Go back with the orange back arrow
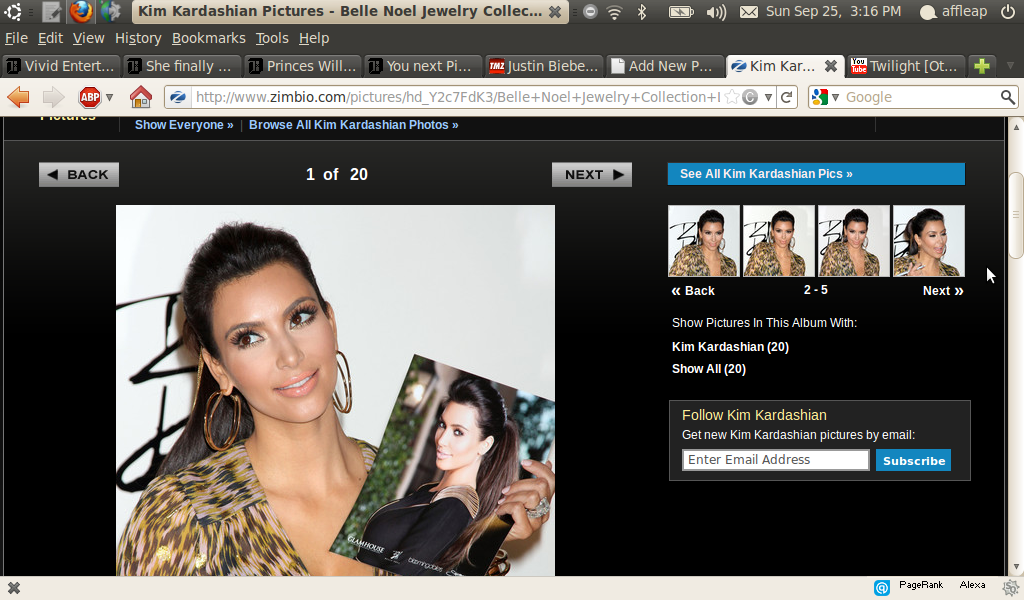This screenshot has height=600, width=1024. point(18,97)
